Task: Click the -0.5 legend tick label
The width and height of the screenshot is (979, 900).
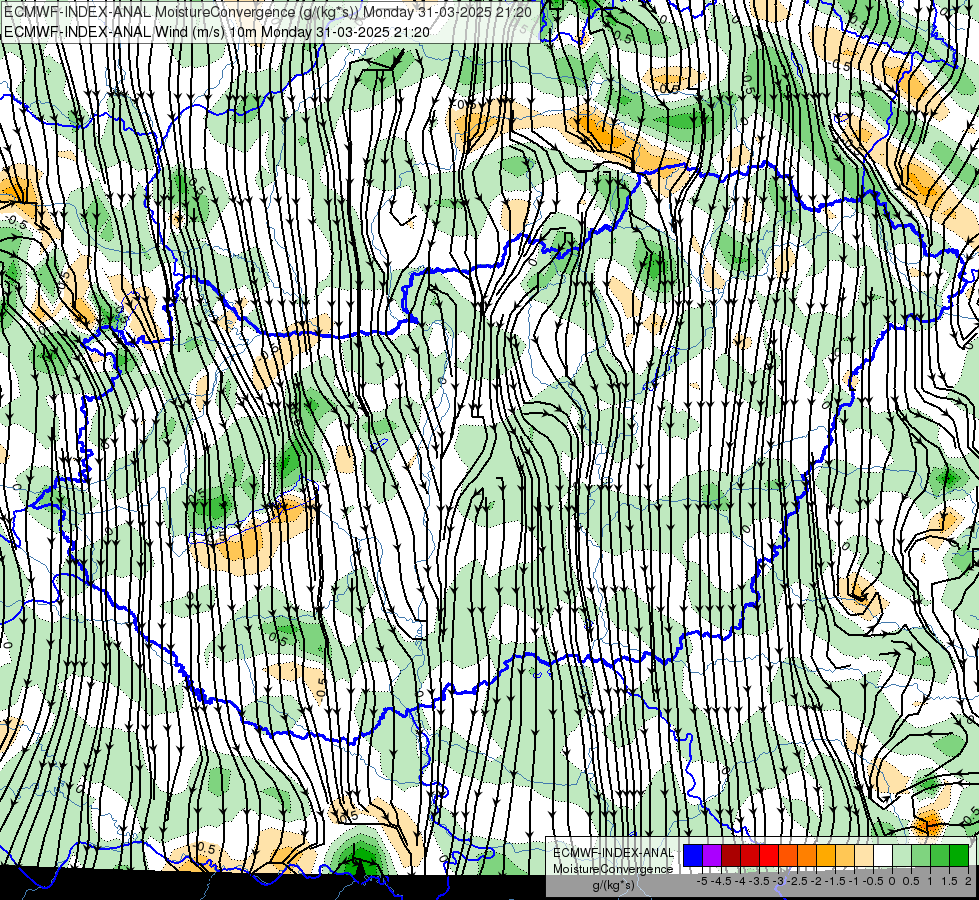Action: tap(873, 881)
